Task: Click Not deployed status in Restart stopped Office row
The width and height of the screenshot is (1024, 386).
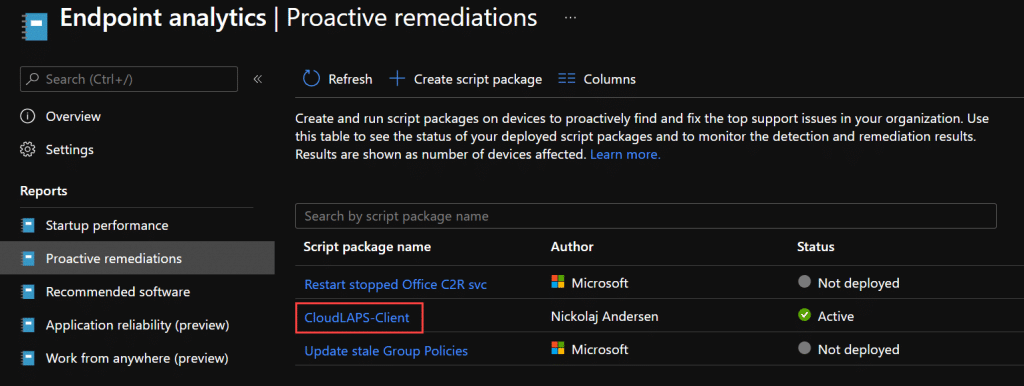Action: pyautogui.click(x=858, y=283)
